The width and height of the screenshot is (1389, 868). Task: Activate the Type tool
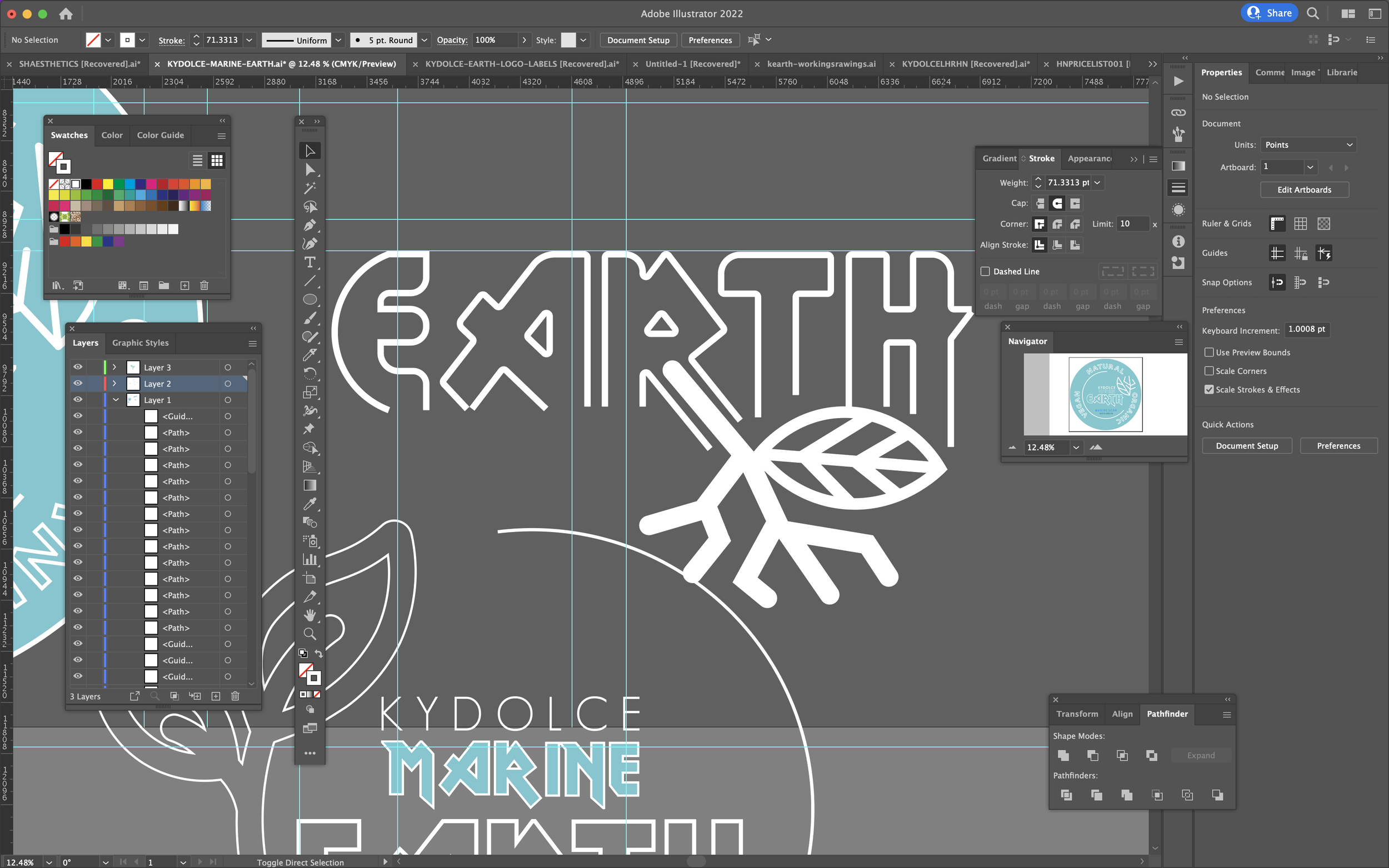click(x=309, y=262)
